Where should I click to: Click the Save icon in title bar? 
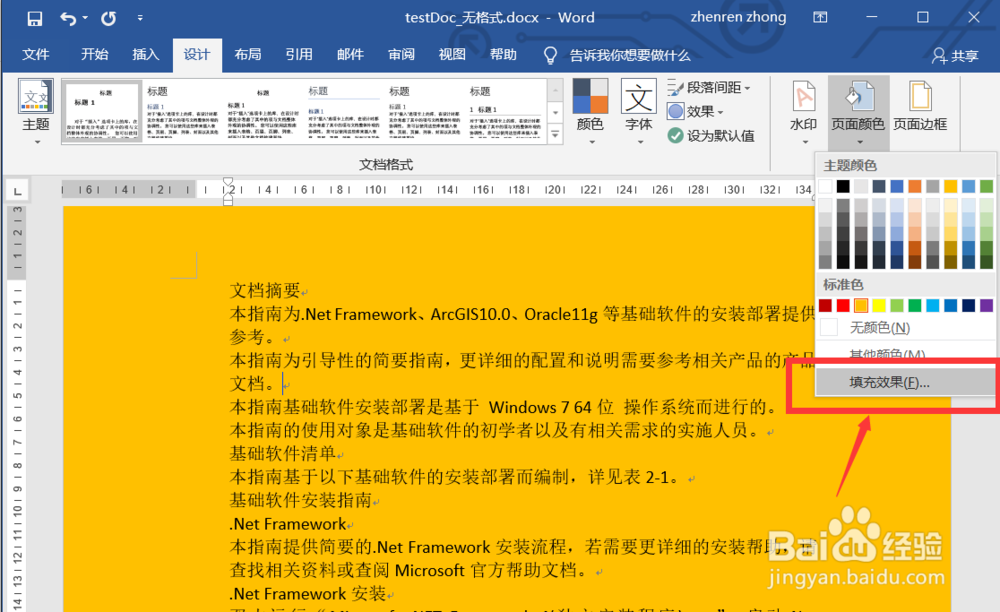click(x=34, y=18)
